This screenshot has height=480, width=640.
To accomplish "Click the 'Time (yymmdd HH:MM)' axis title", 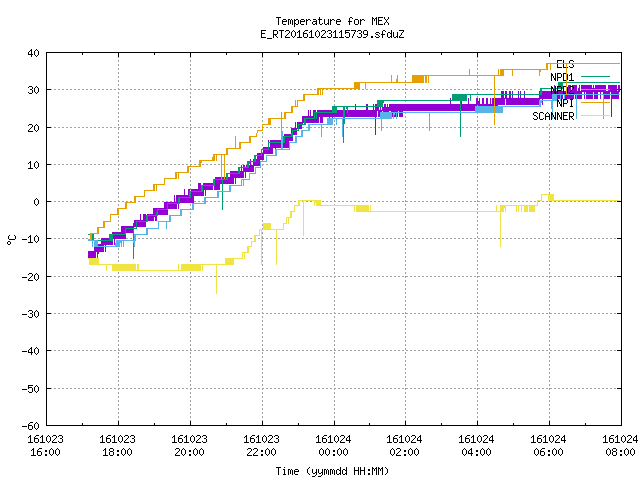I will 332,471.
